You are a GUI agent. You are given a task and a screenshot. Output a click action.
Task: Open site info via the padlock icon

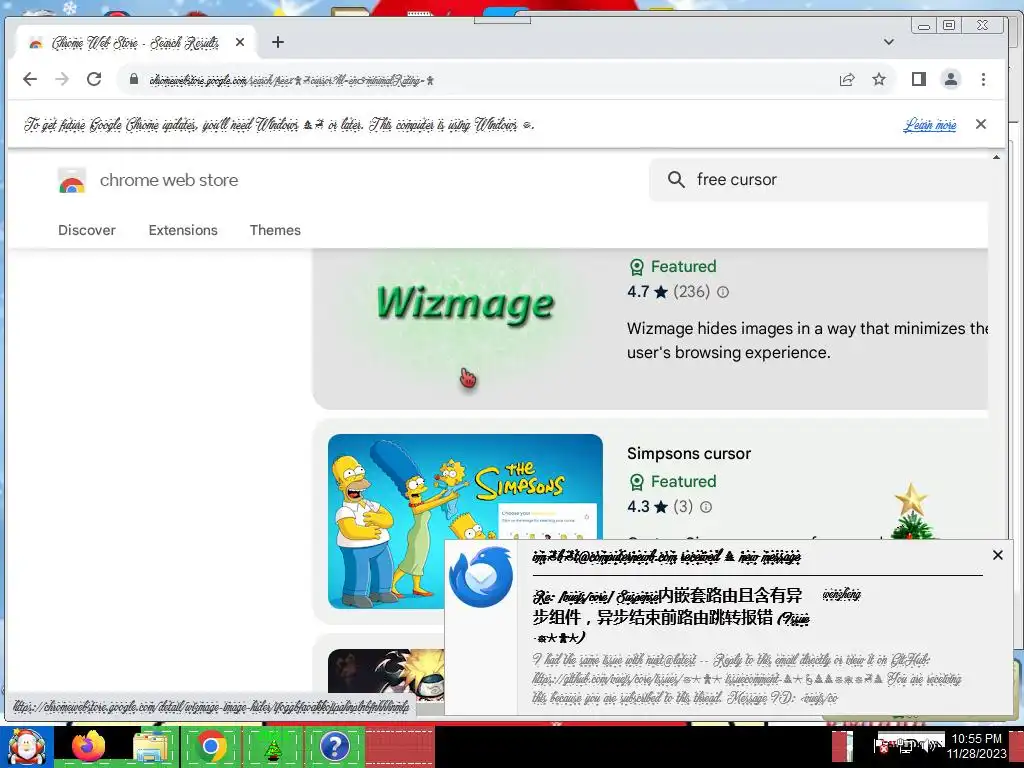click(x=134, y=80)
